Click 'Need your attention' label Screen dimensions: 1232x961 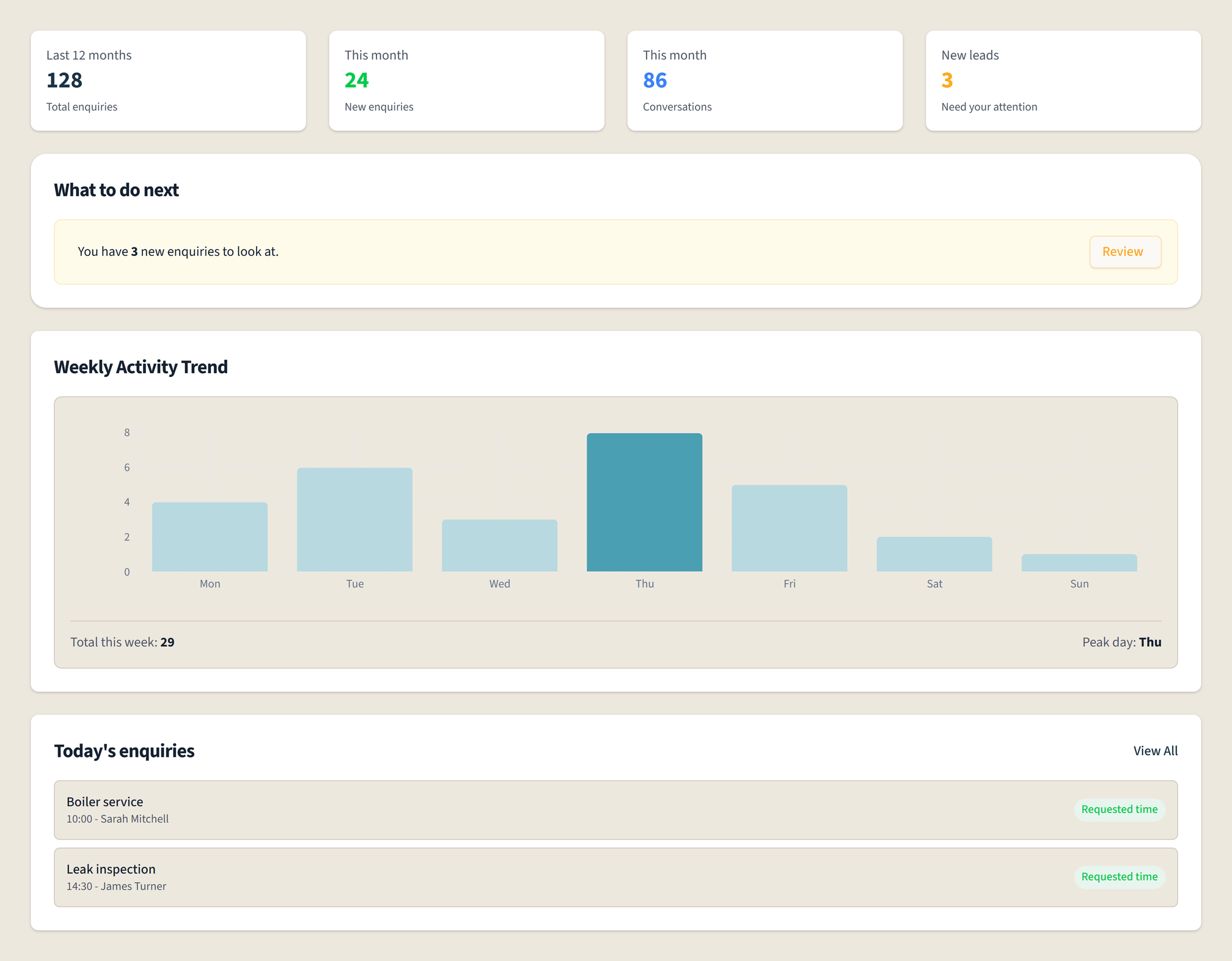pyautogui.click(x=989, y=107)
